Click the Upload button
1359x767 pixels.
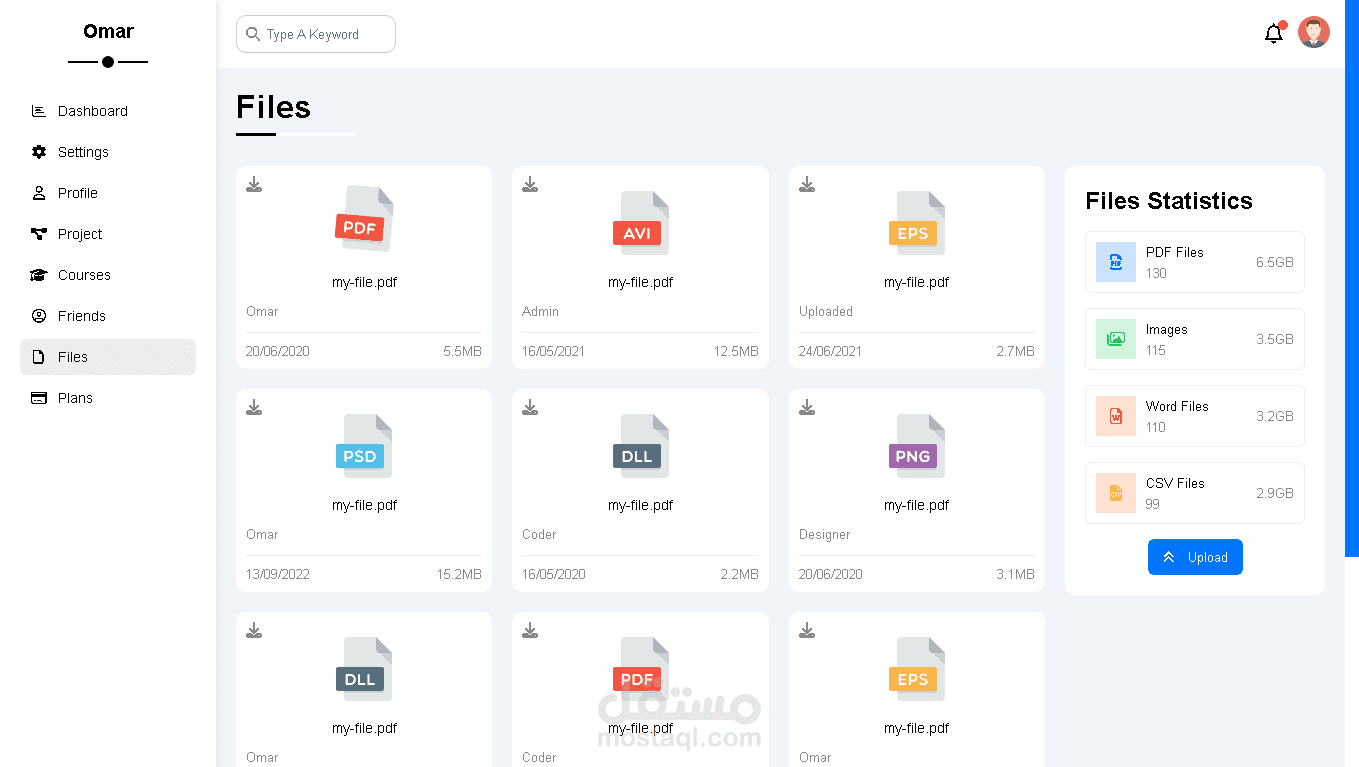click(x=1195, y=557)
